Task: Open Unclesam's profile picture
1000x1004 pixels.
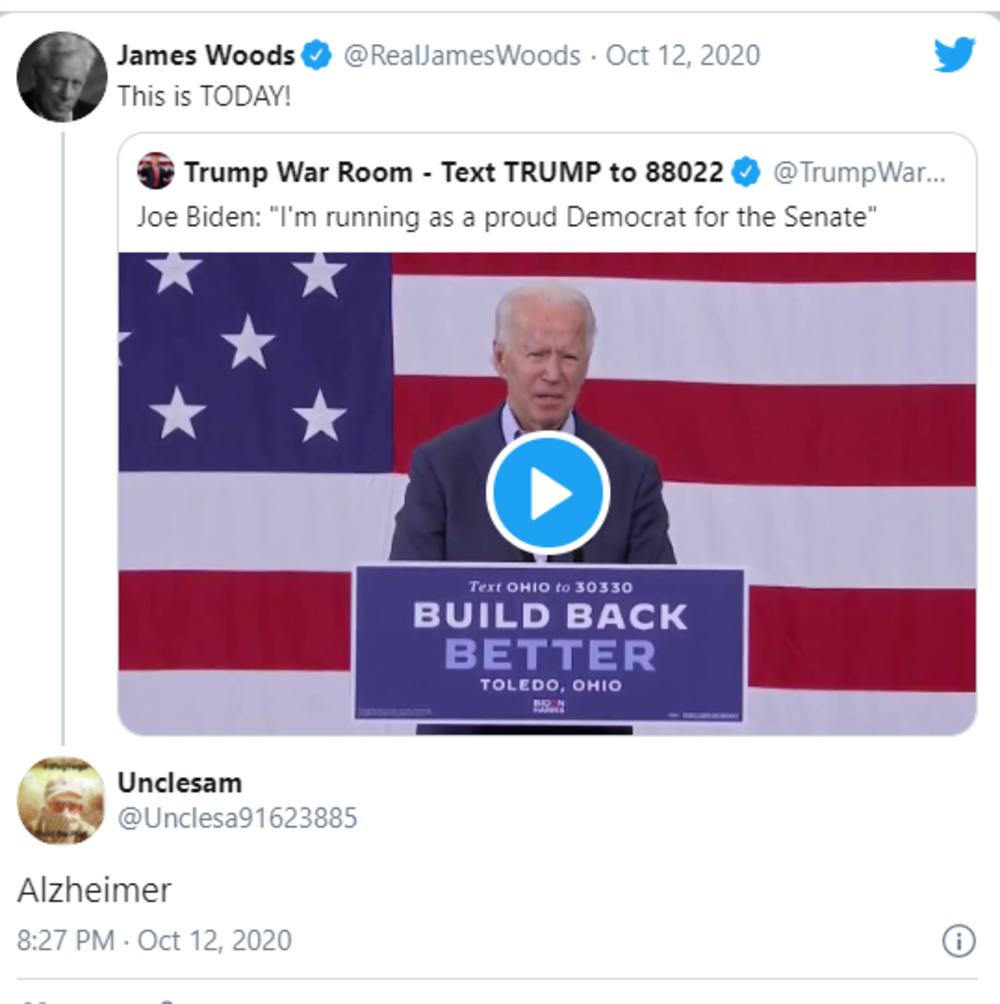Action: (x=61, y=800)
